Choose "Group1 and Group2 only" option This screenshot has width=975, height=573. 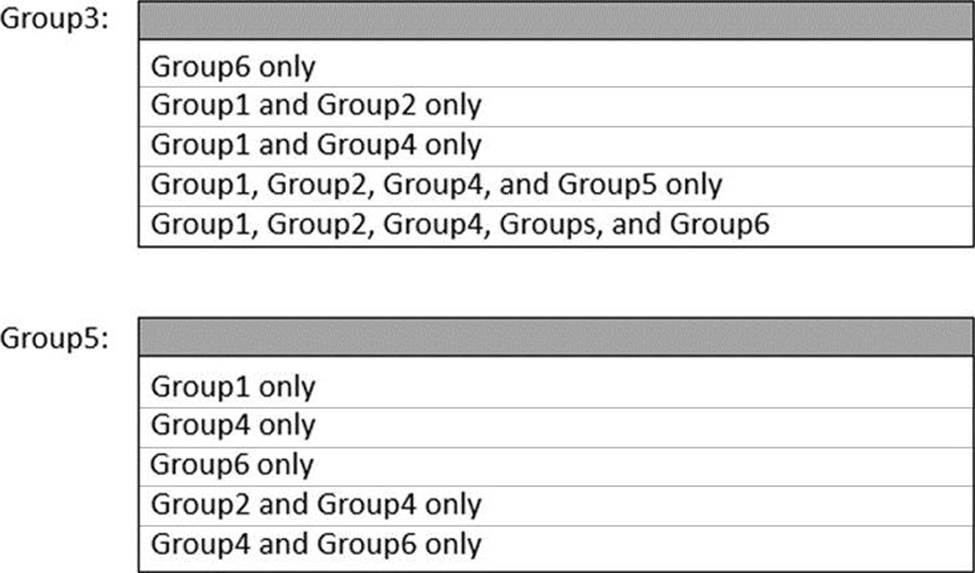(x=316, y=105)
